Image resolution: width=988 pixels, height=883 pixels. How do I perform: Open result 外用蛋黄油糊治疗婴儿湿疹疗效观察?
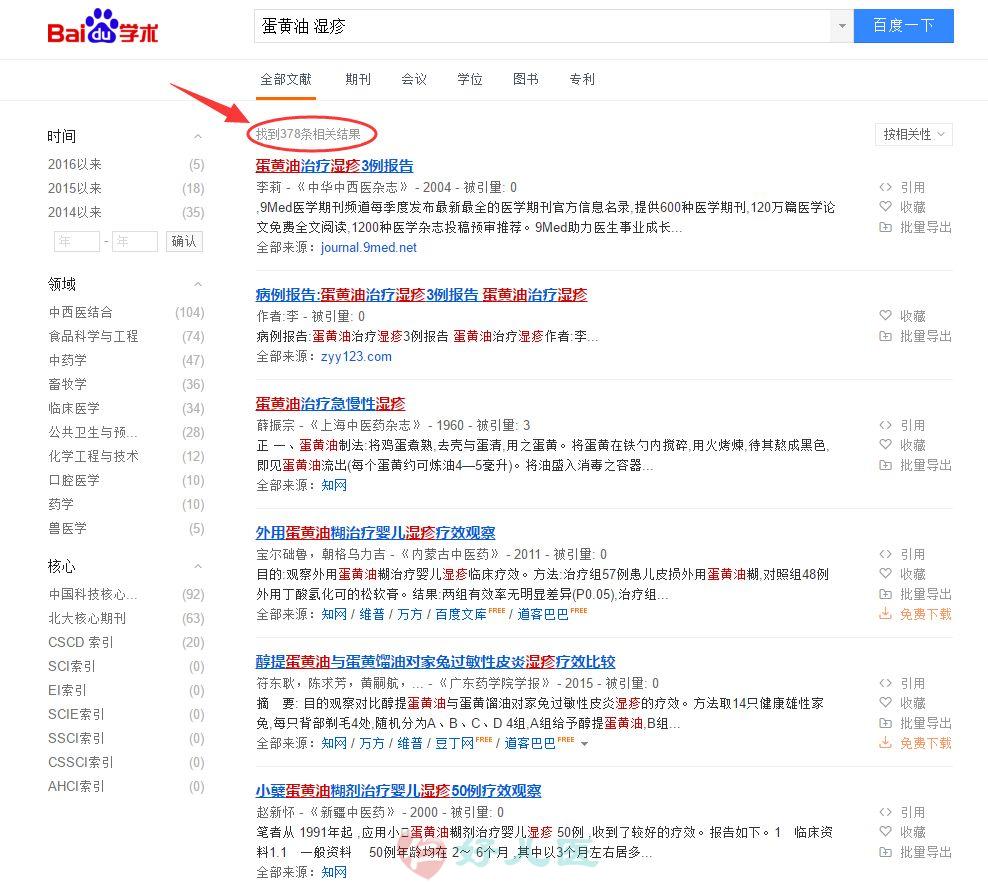pyautogui.click(x=376, y=533)
